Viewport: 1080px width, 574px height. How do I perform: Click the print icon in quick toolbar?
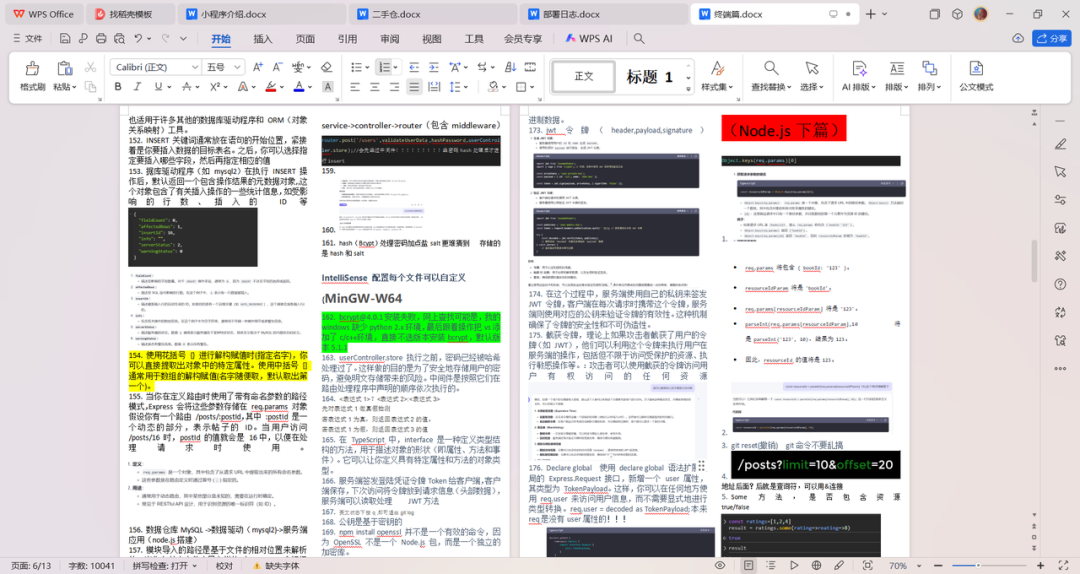[101, 39]
